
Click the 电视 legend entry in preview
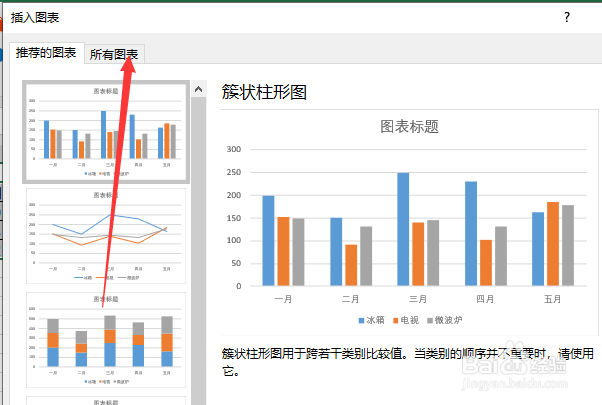(x=405, y=320)
